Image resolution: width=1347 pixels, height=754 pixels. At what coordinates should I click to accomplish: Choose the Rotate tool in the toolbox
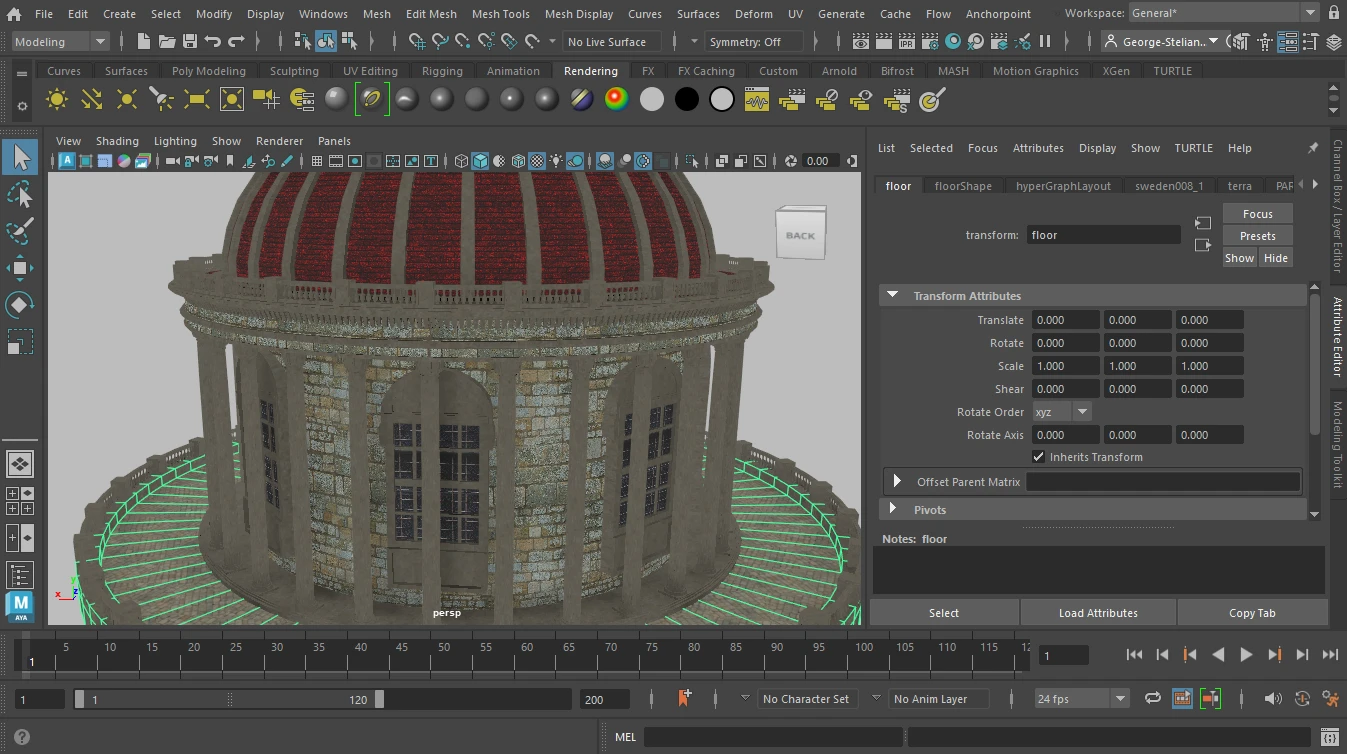(20, 304)
